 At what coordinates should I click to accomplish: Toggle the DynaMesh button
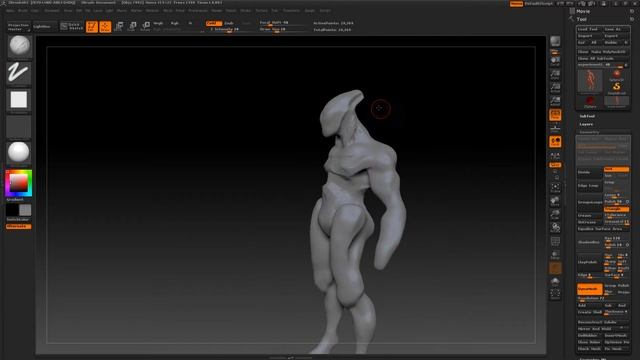[x=589, y=289]
